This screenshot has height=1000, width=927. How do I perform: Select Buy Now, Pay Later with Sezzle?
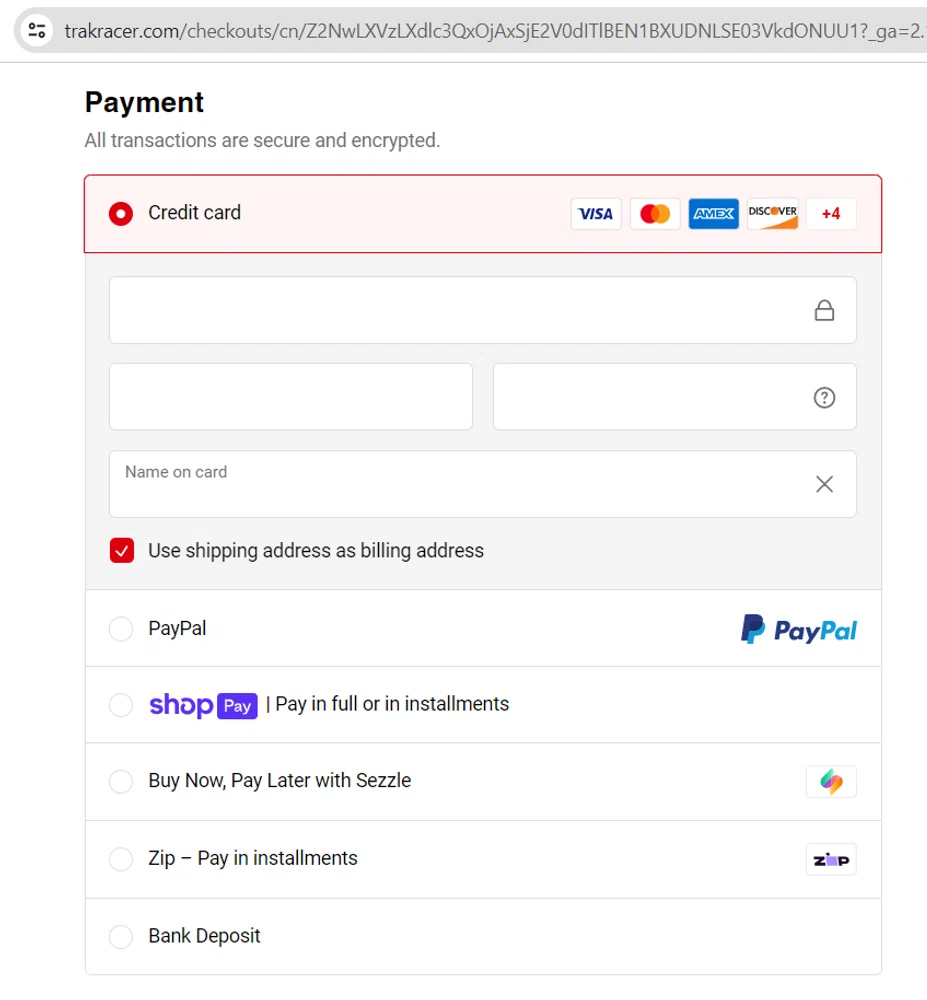(121, 782)
